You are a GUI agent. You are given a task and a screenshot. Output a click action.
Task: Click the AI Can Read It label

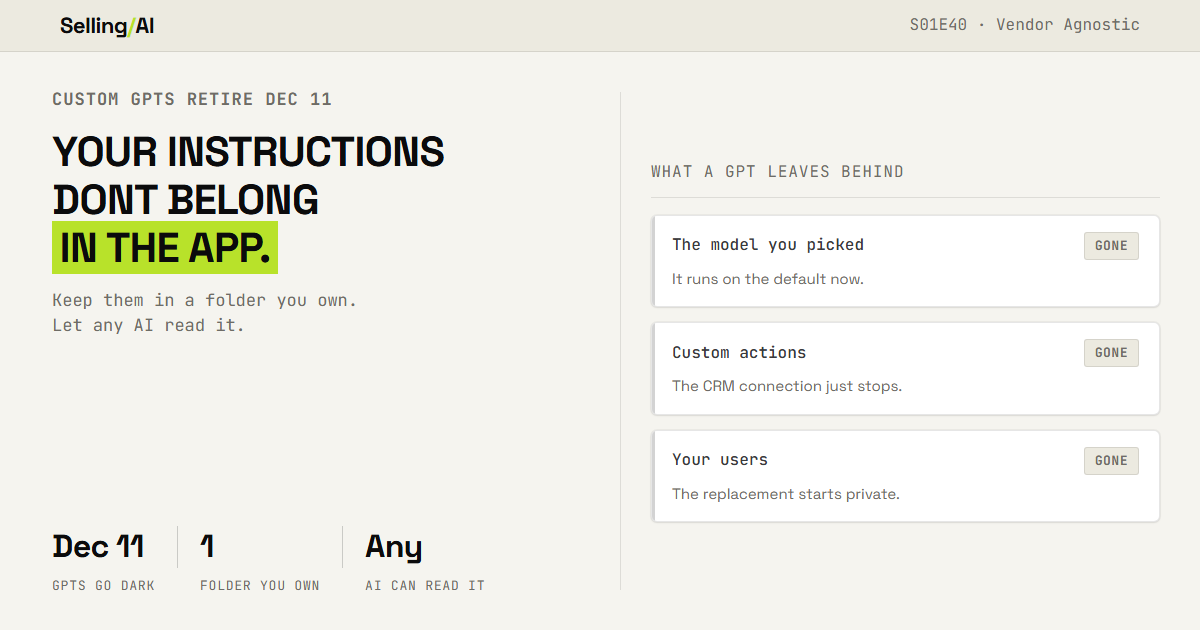tap(425, 586)
